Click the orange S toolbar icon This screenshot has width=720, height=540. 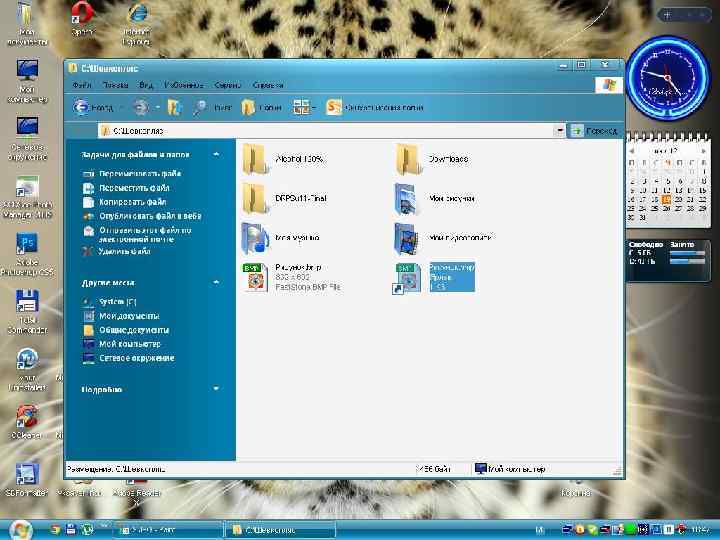[334, 107]
